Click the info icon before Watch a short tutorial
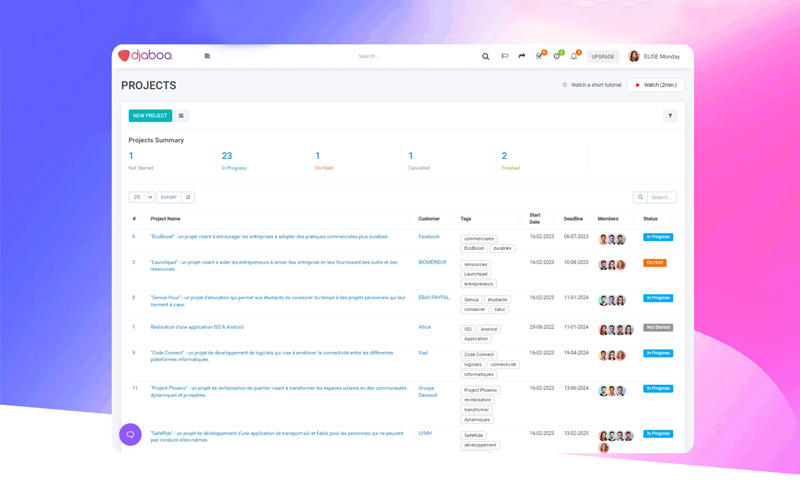Image resolution: width=800 pixels, height=500 pixels. point(564,85)
